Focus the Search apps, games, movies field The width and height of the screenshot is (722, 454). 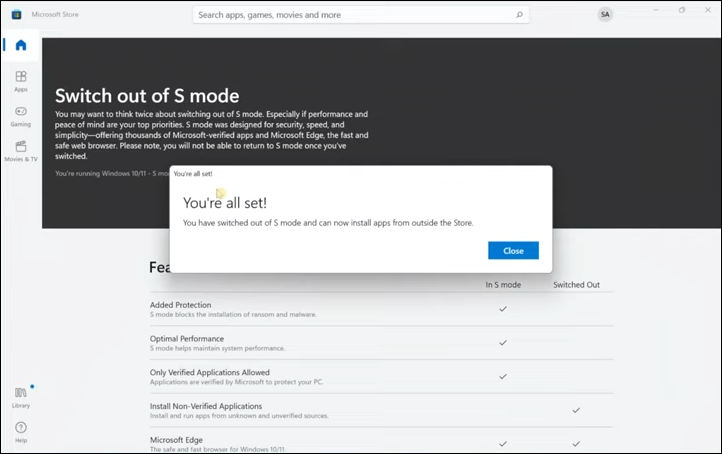pos(350,15)
